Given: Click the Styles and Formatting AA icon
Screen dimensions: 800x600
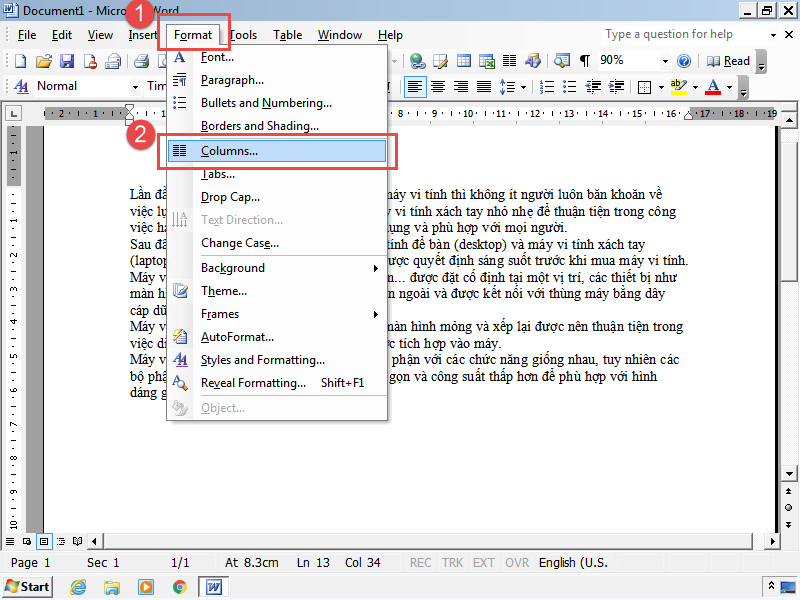Looking at the screenshot, I should [21, 86].
